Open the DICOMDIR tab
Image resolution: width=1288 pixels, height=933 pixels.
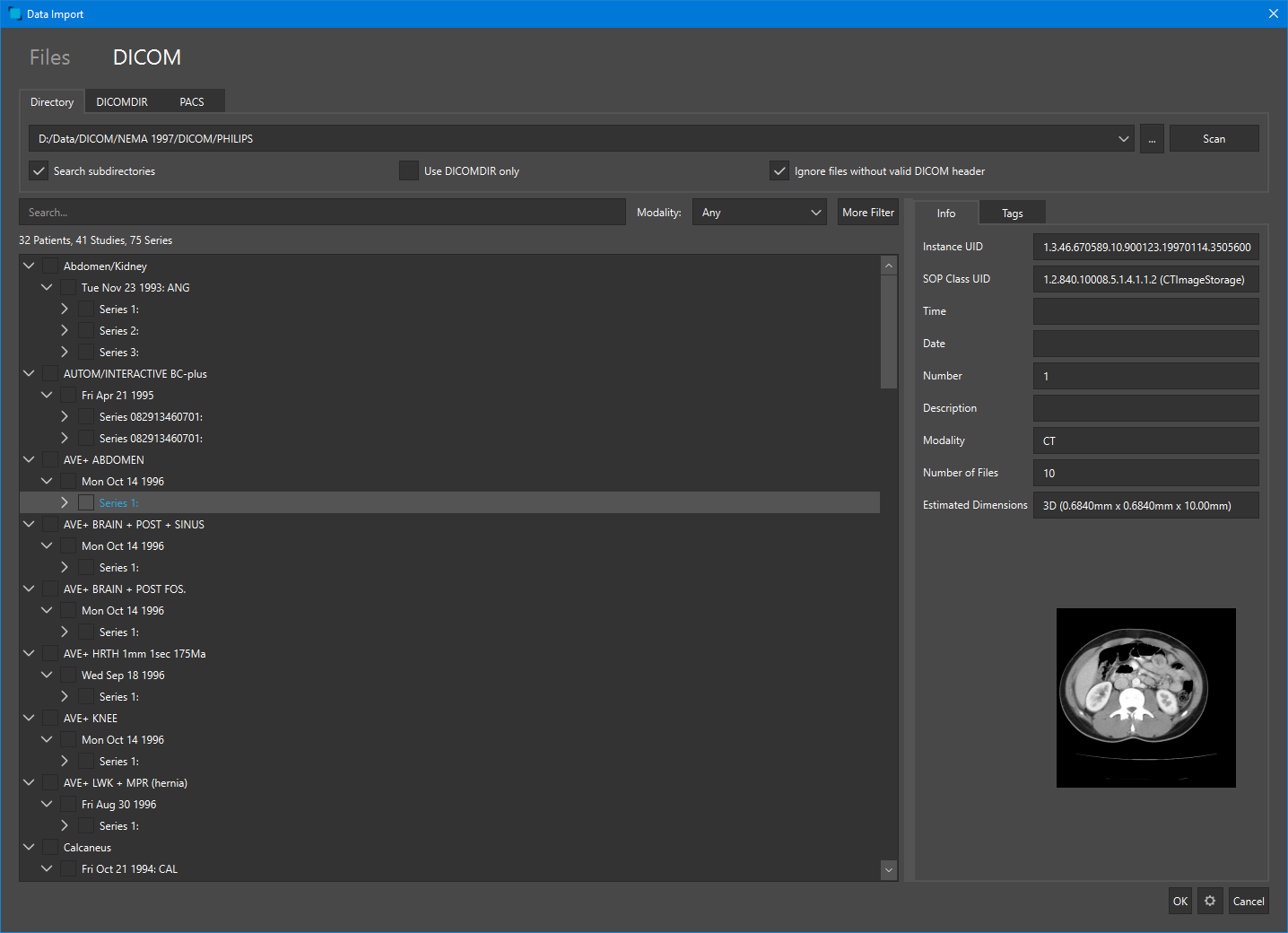[122, 102]
